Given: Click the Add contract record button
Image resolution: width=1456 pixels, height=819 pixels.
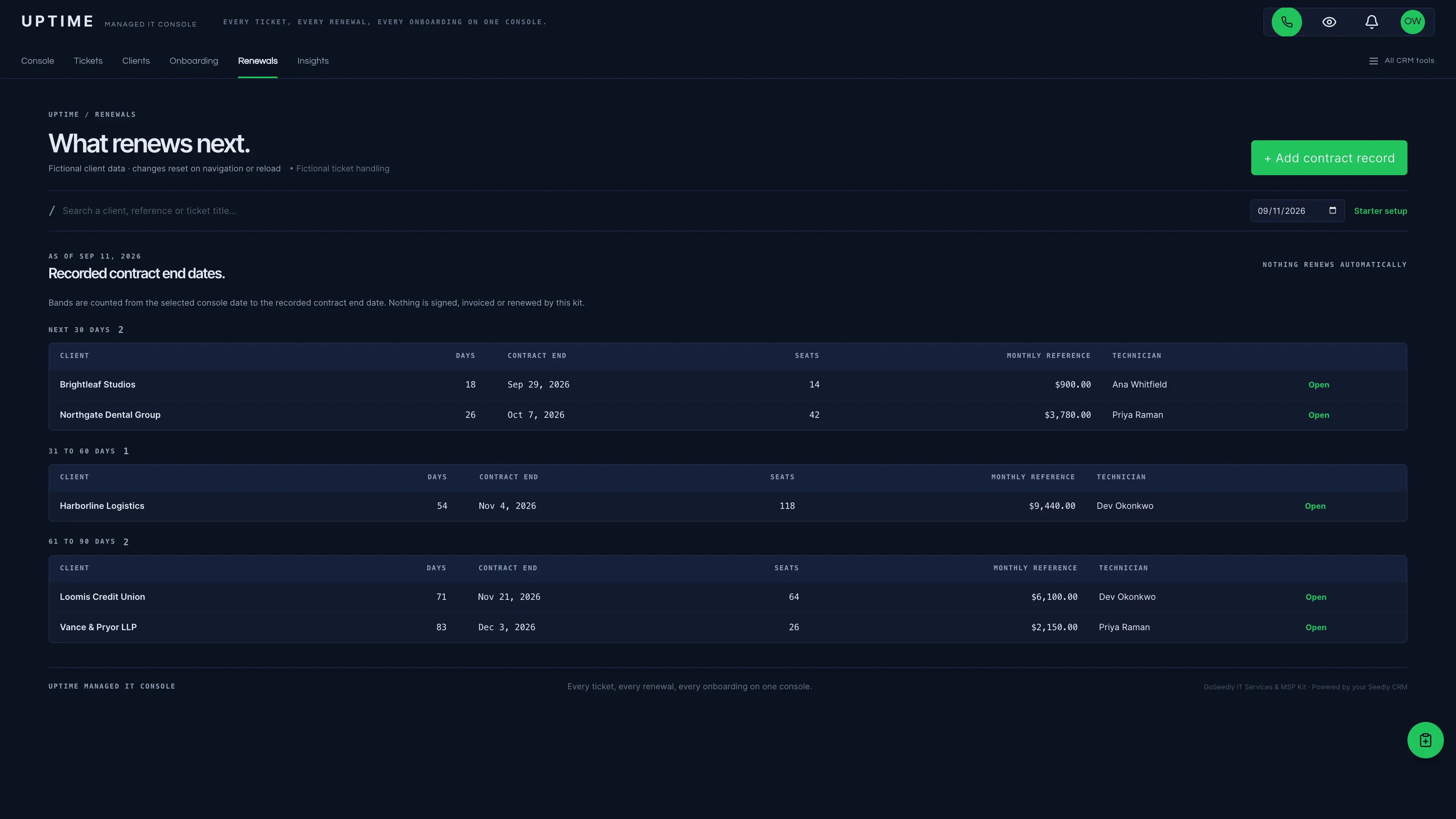Looking at the screenshot, I should coord(1329,158).
